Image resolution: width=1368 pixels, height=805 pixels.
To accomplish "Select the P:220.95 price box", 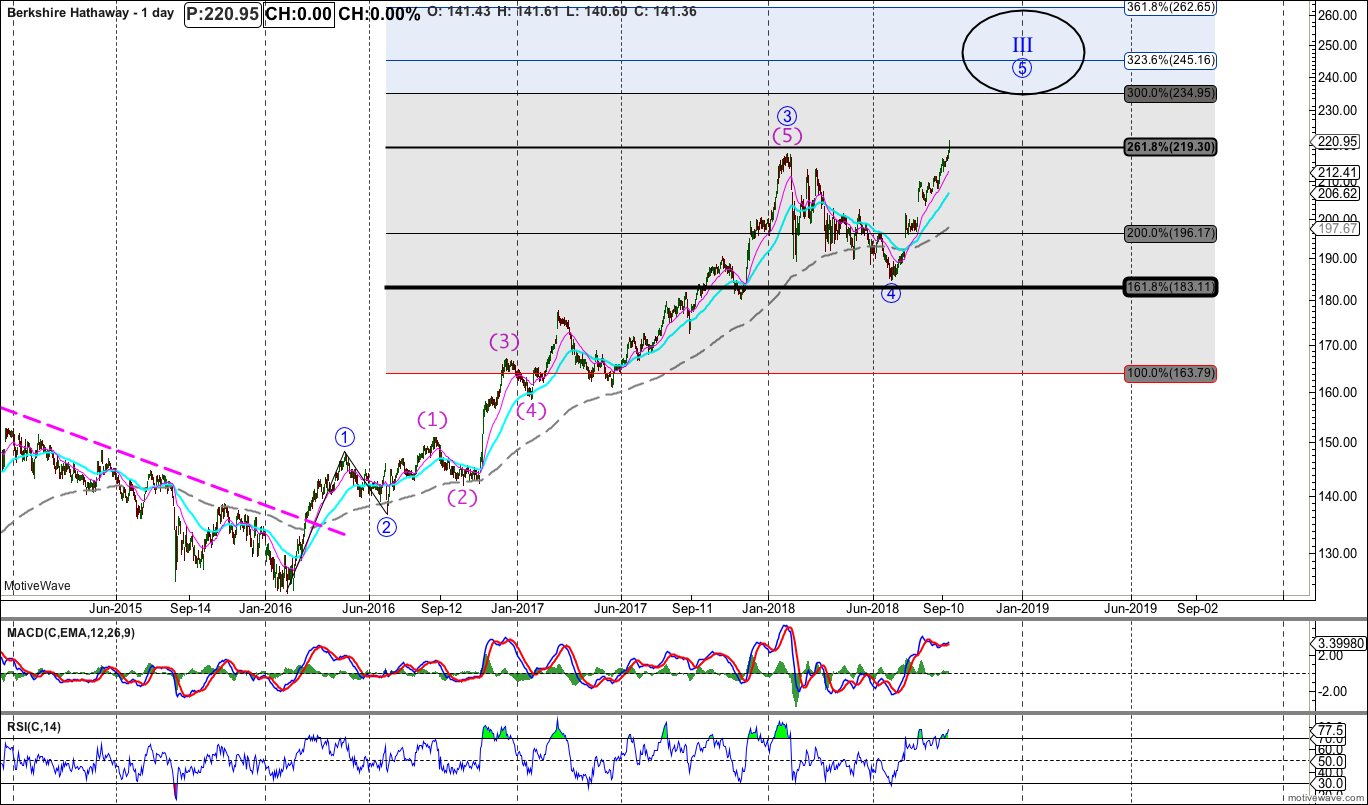I will click(x=223, y=14).
